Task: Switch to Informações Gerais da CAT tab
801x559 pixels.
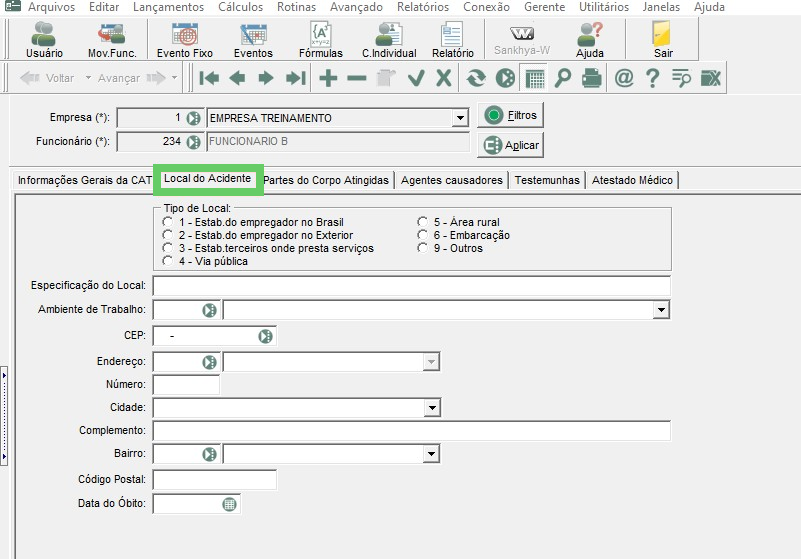Action: pos(85,180)
